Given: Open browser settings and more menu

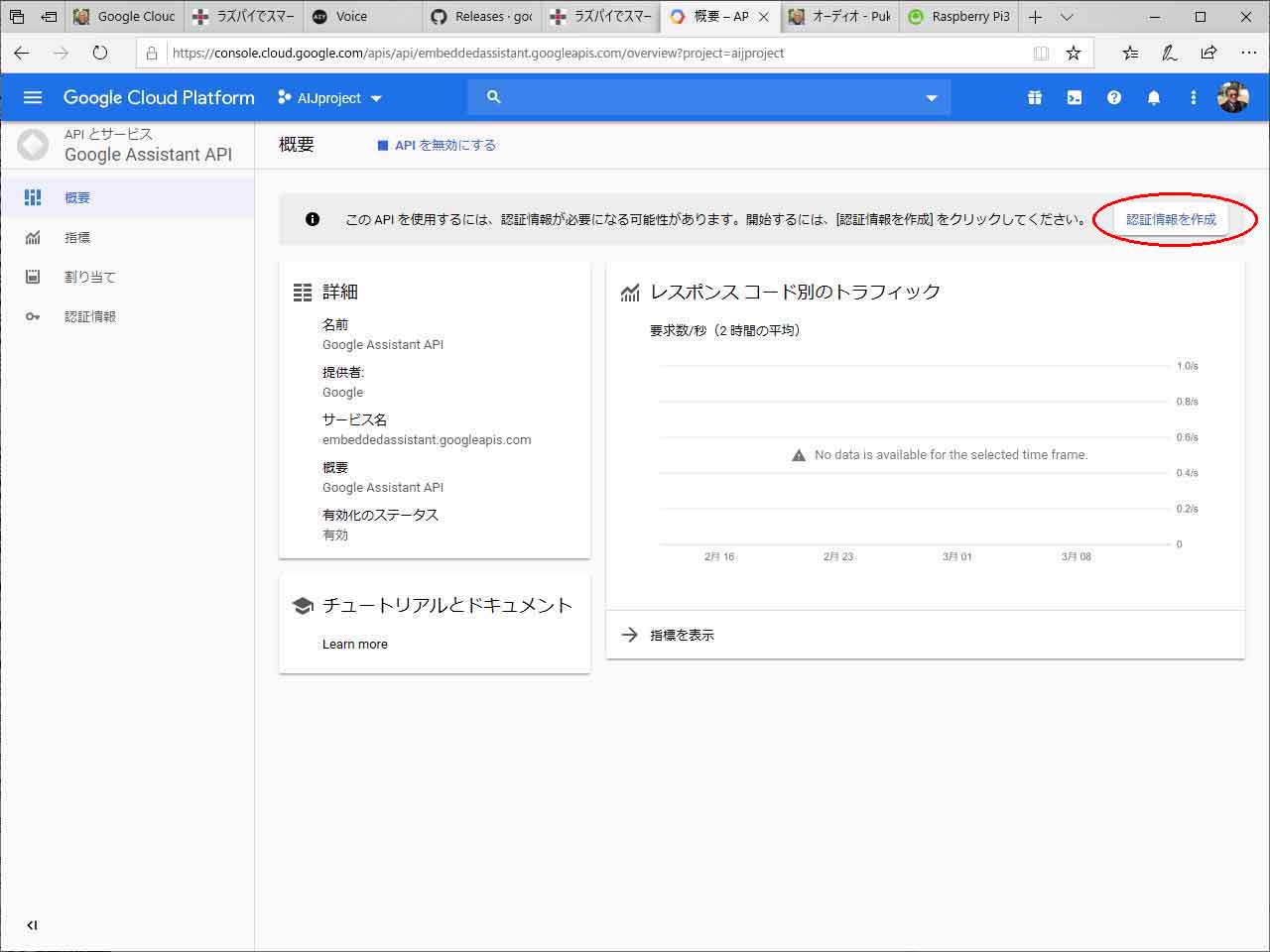Looking at the screenshot, I should (x=1248, y=53).
